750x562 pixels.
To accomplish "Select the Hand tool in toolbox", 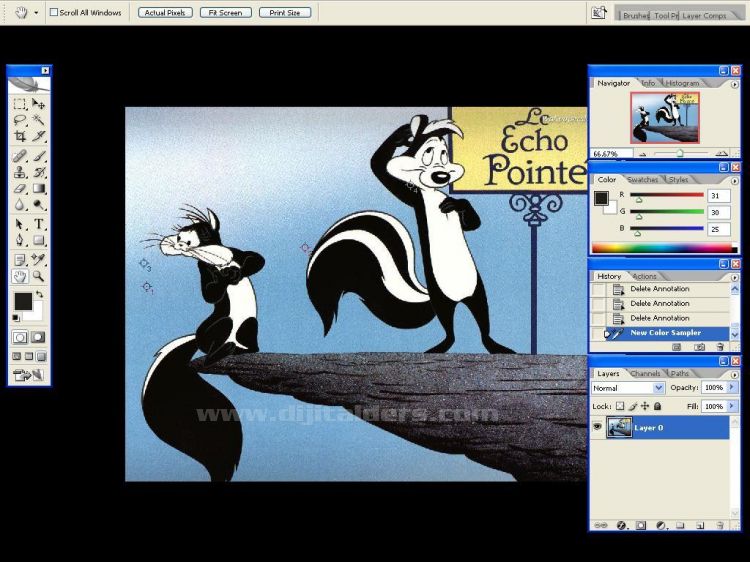I will 20,276.
